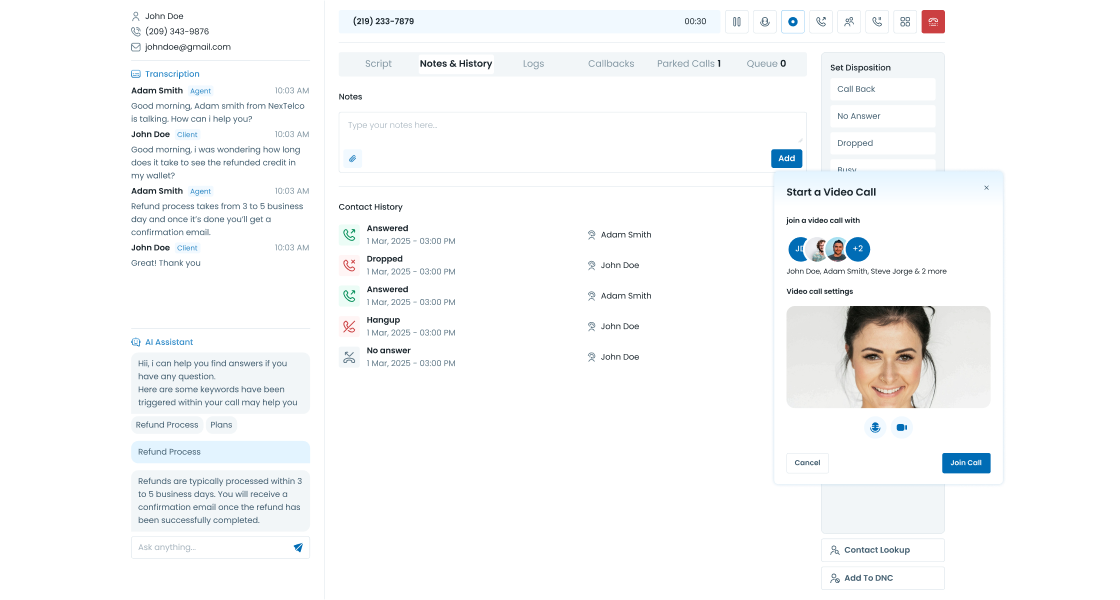
Task: Click the park call icon
Action: coord(877,21)
